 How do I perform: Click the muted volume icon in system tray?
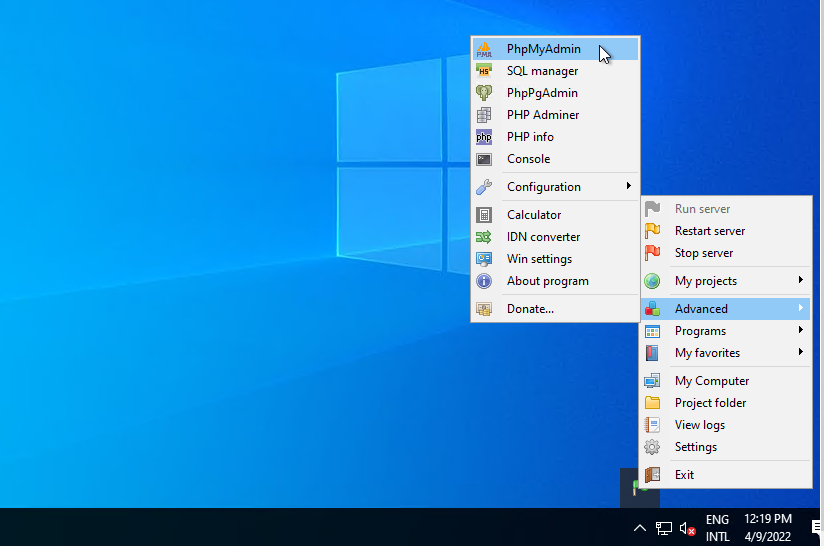[x=687, y=528]
